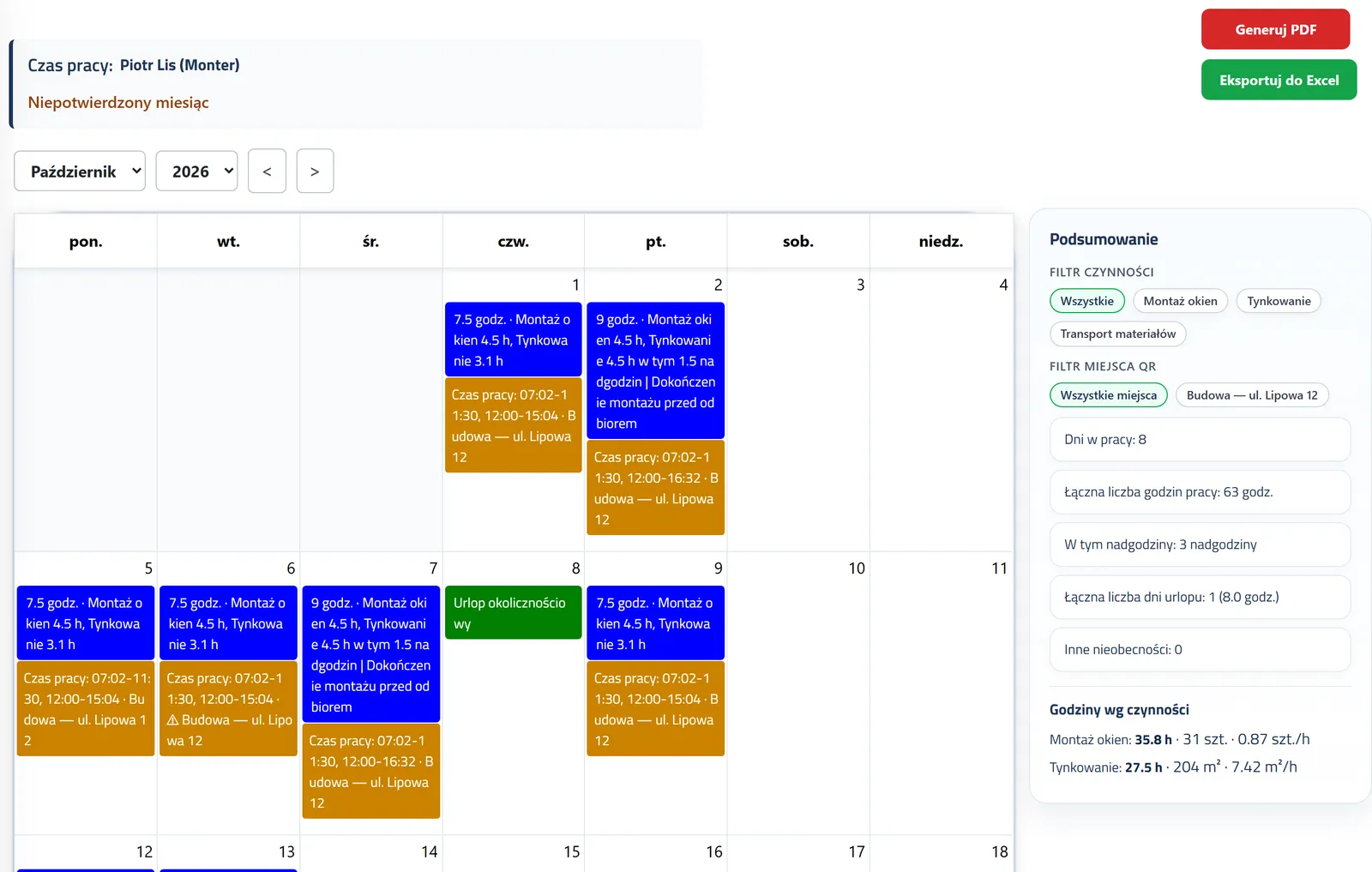This screenshot has height=872, width=1372.
Task: Open the 9 godz. entry on October 7
Action: [370, 654]
